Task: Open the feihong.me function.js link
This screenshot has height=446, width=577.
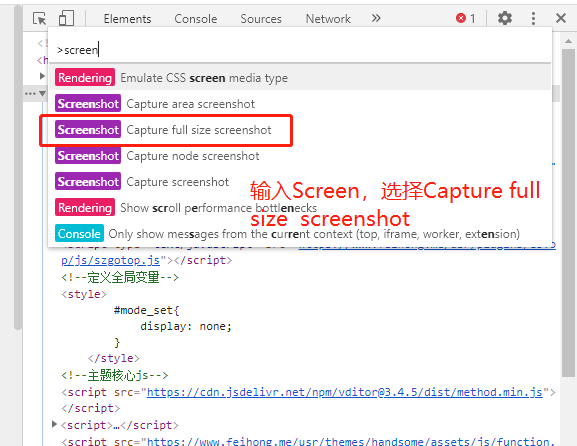Action: click(351, 441)
